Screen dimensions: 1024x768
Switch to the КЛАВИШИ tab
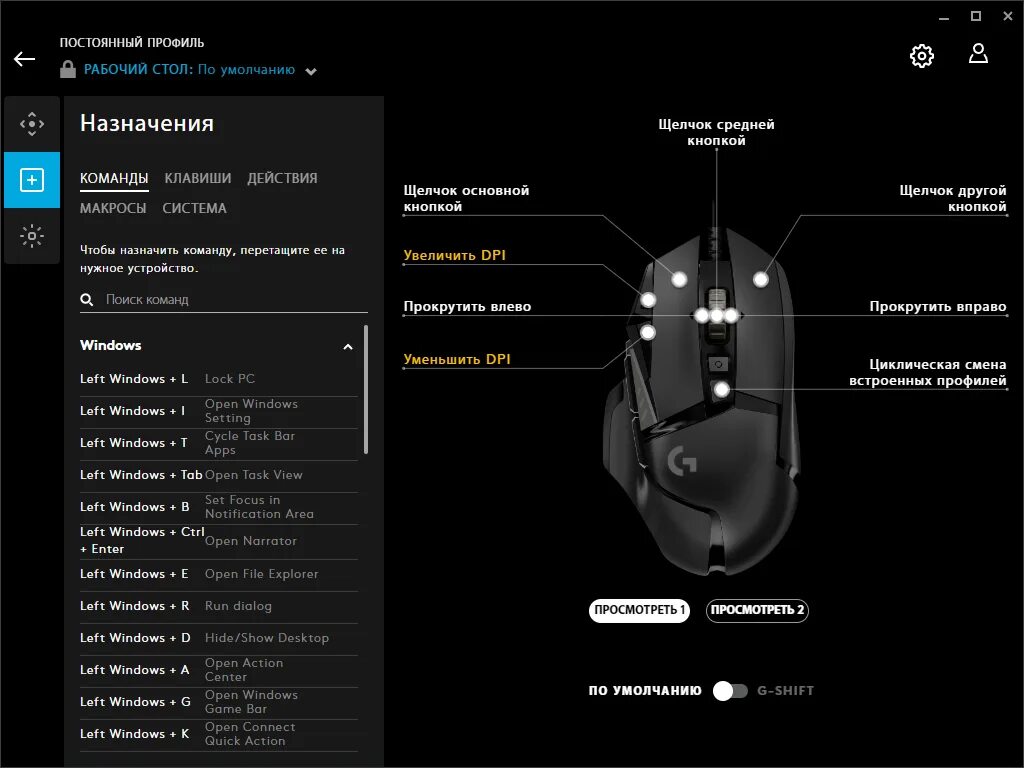[x=197, y=178]
